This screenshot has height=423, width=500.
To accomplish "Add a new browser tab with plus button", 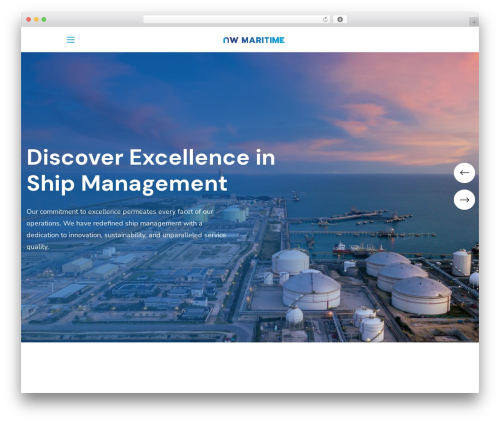I will [x=474, y=22].
